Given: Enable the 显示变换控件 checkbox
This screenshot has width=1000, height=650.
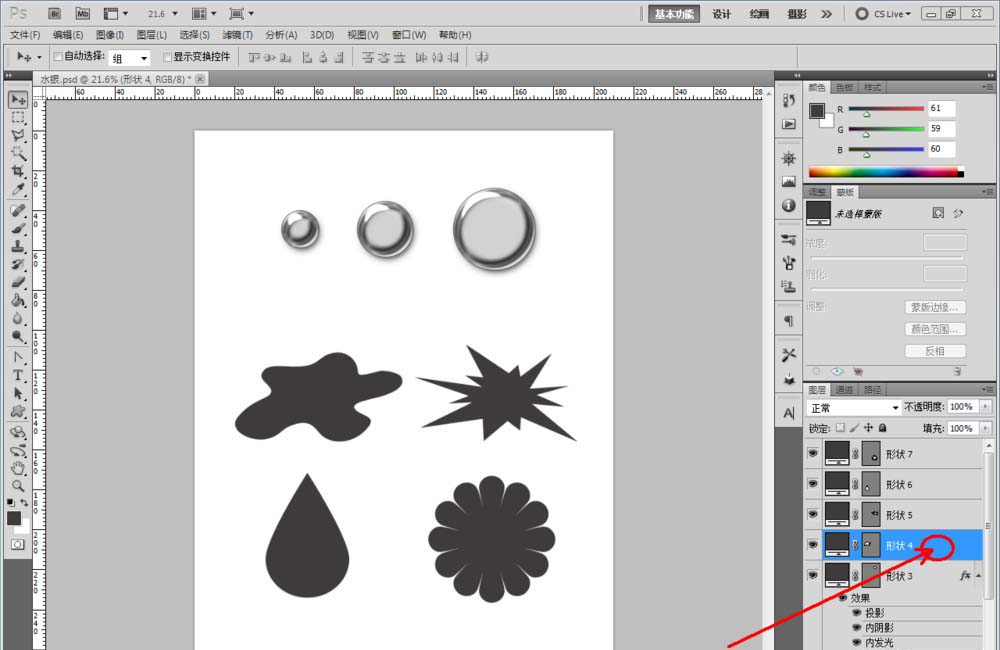Looking at the screenshot, I should click(168, 57).
